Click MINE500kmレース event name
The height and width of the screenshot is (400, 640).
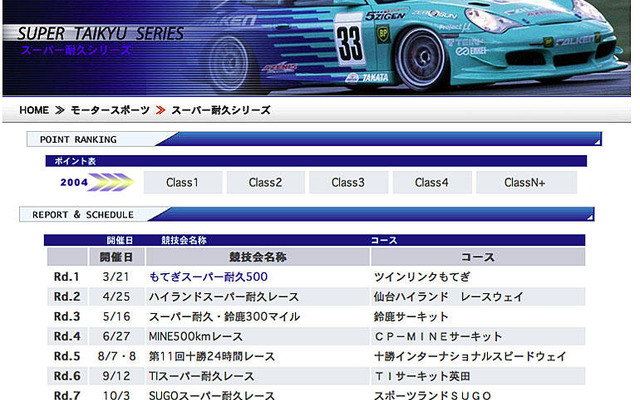click(x=196, y=337)
